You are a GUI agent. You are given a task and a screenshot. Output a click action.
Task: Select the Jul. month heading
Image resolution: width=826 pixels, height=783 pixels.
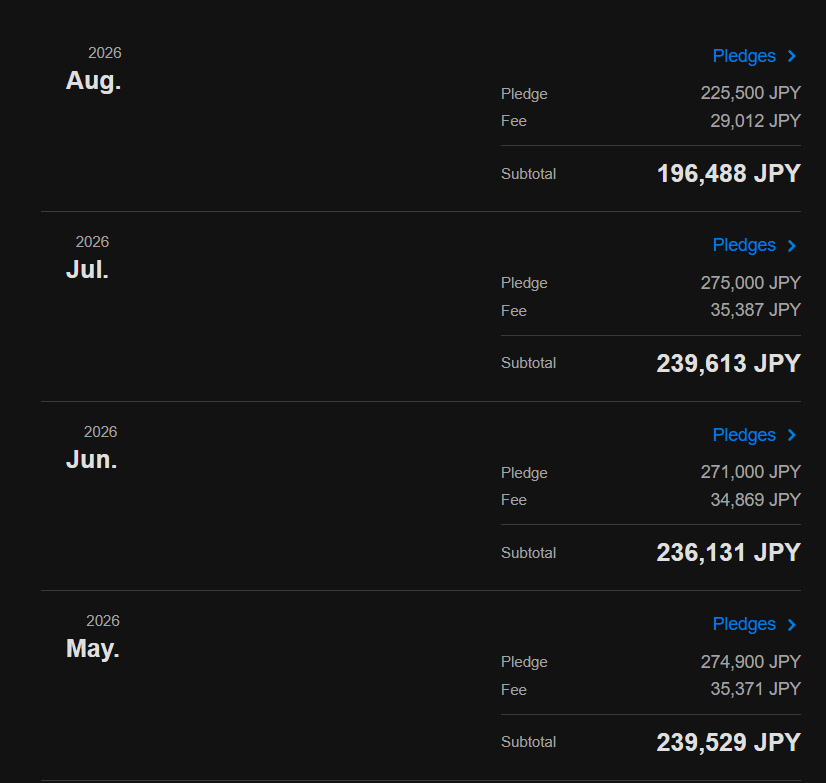87,270
